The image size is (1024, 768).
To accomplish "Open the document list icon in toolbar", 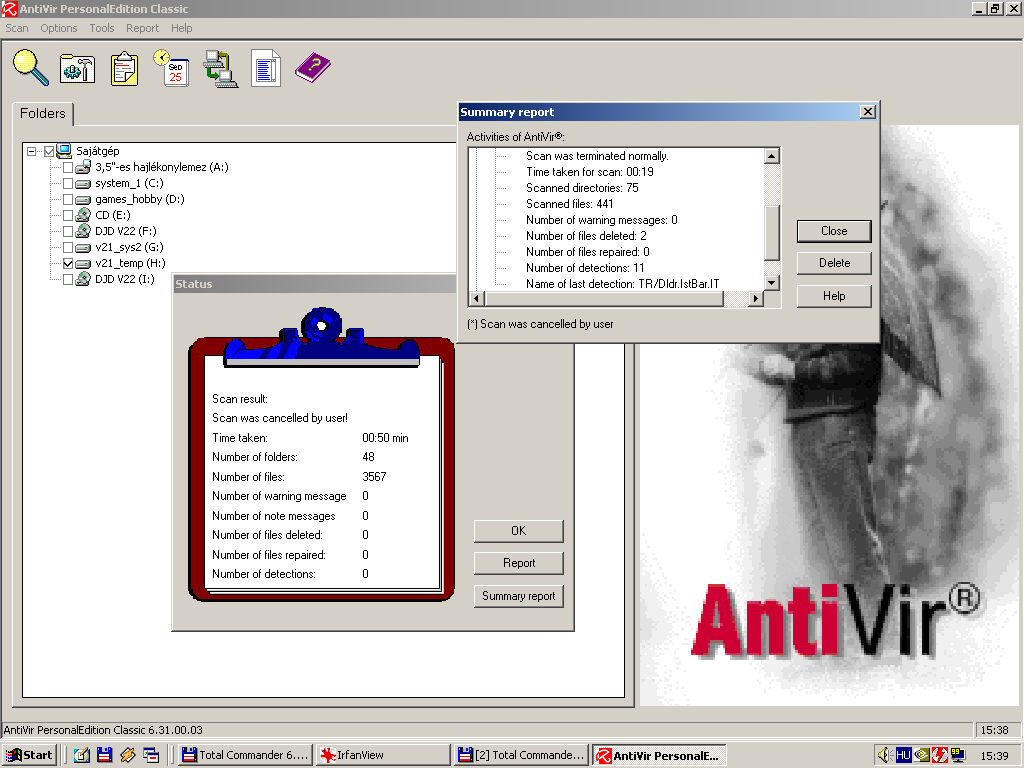I will coord(265,68).
